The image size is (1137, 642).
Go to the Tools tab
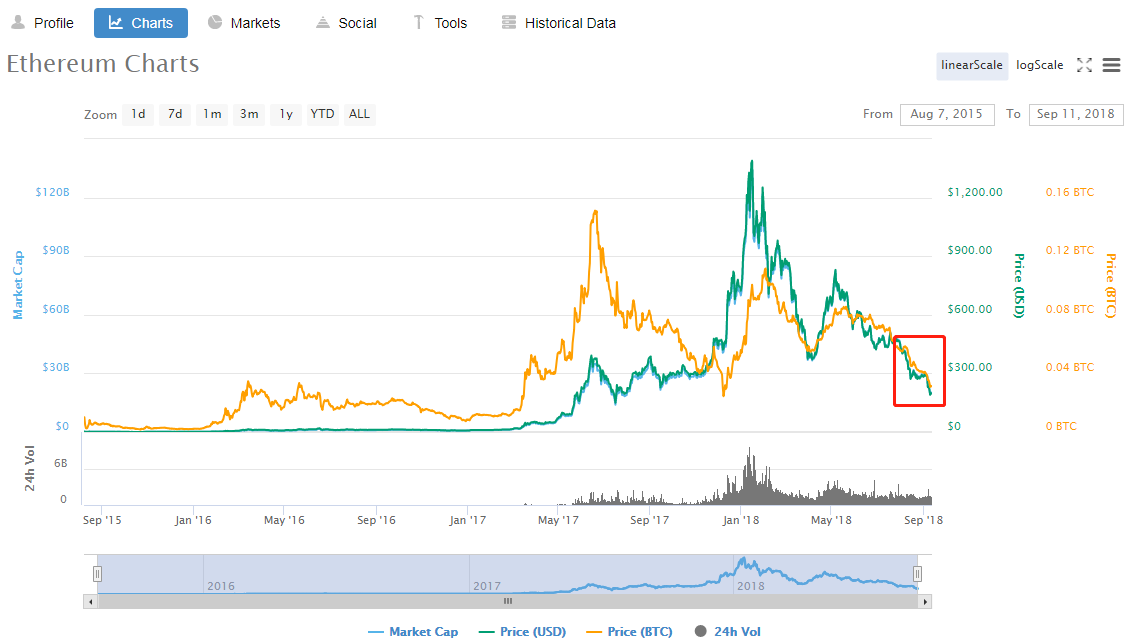click(440, 23)
